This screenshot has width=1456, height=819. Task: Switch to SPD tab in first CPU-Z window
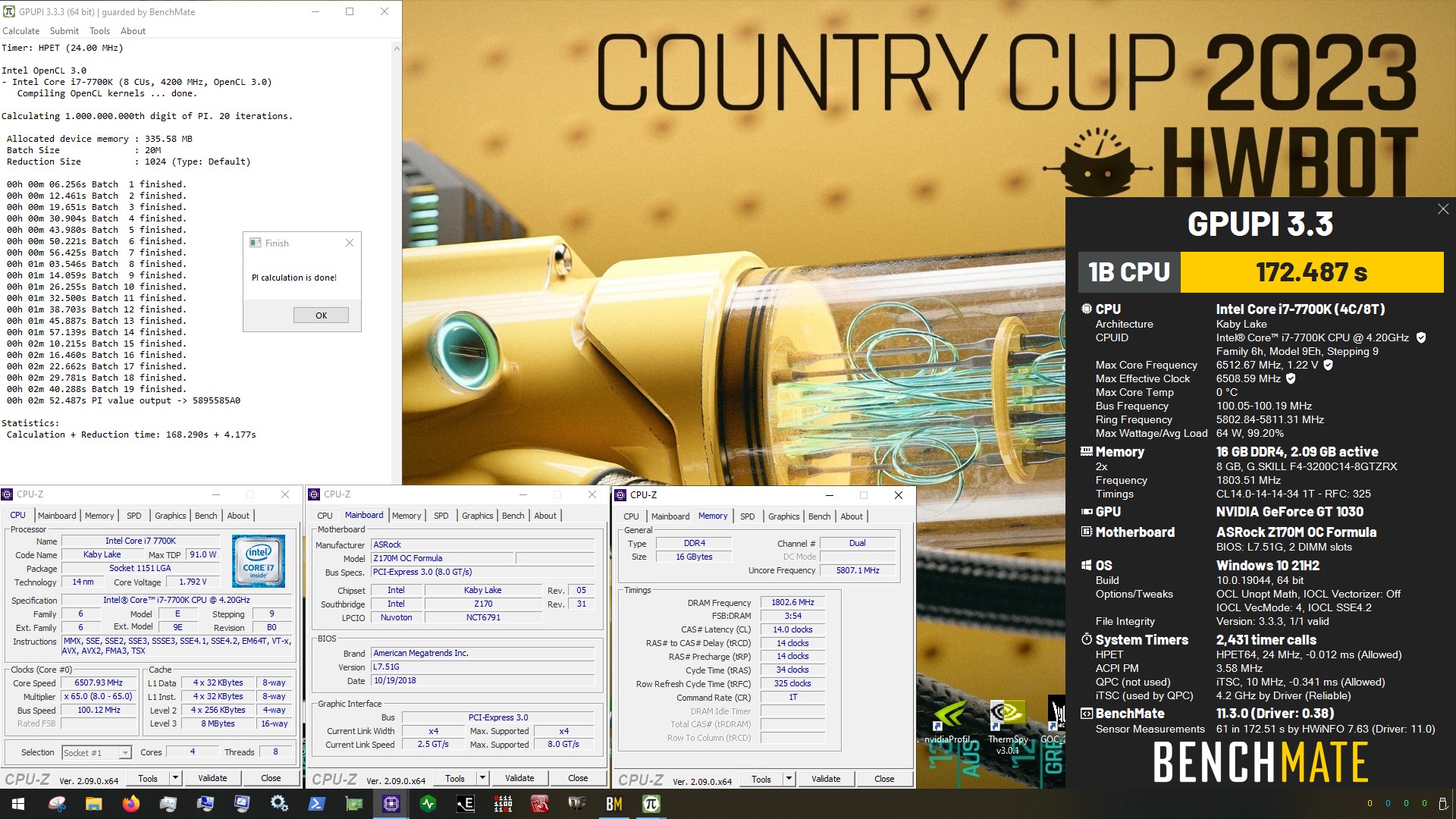(134, 516)
